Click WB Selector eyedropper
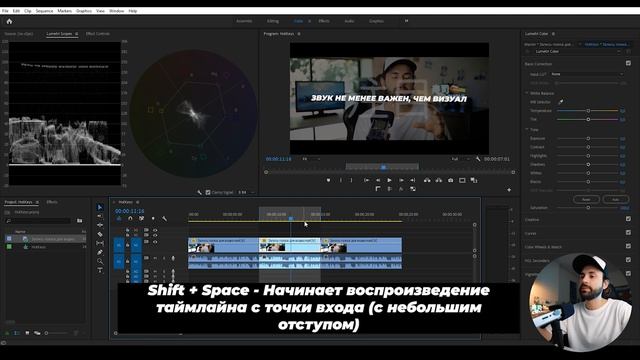 pyautogui.click(x=561, y=102)
